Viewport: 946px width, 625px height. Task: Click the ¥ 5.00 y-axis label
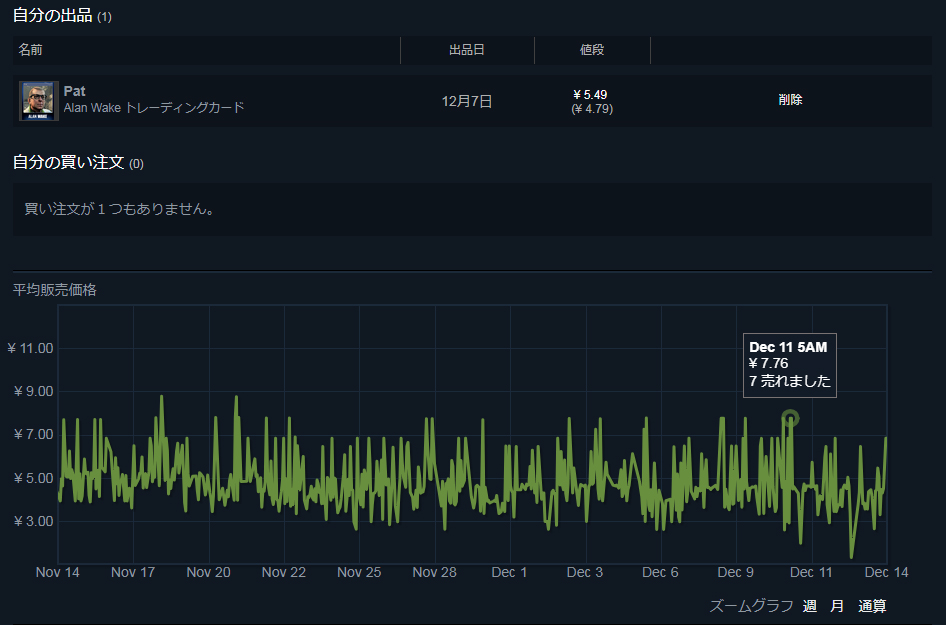pos(34,478)
